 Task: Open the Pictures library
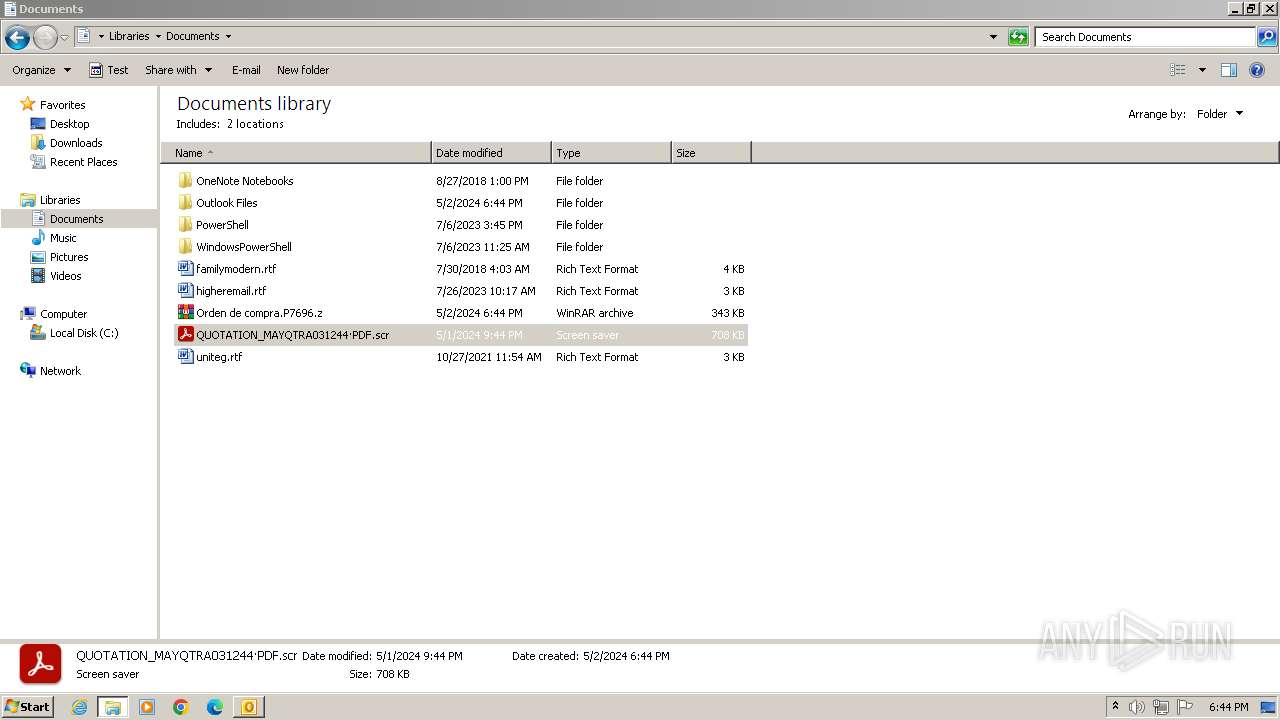69,257
